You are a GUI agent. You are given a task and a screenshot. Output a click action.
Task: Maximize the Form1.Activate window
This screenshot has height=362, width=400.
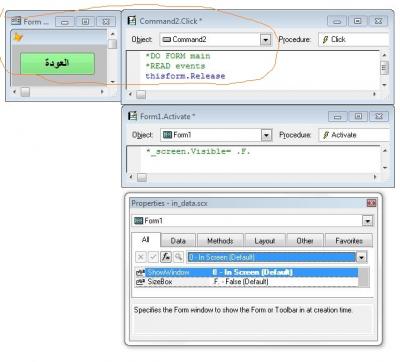[x=358, y=116]
